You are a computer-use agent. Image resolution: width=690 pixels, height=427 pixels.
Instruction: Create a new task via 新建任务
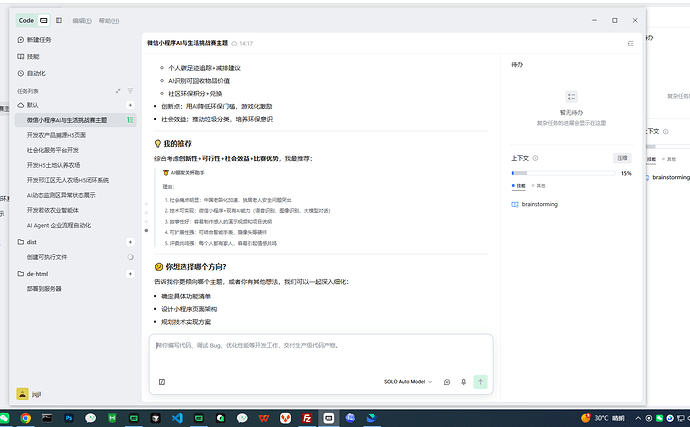coord(34,40)
